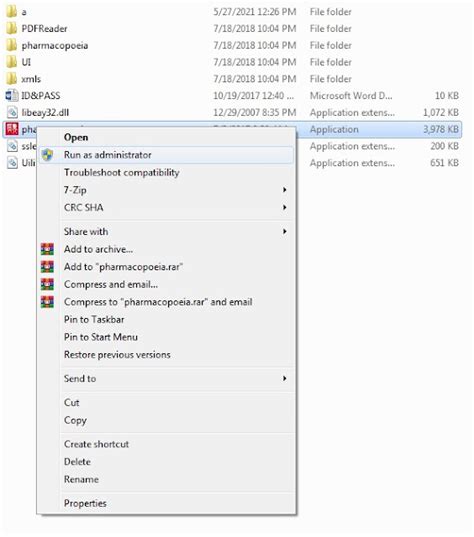This screenshot has height=537, width=474.
Task: Select the libeay32.dll file name
Action: point(45,113)
